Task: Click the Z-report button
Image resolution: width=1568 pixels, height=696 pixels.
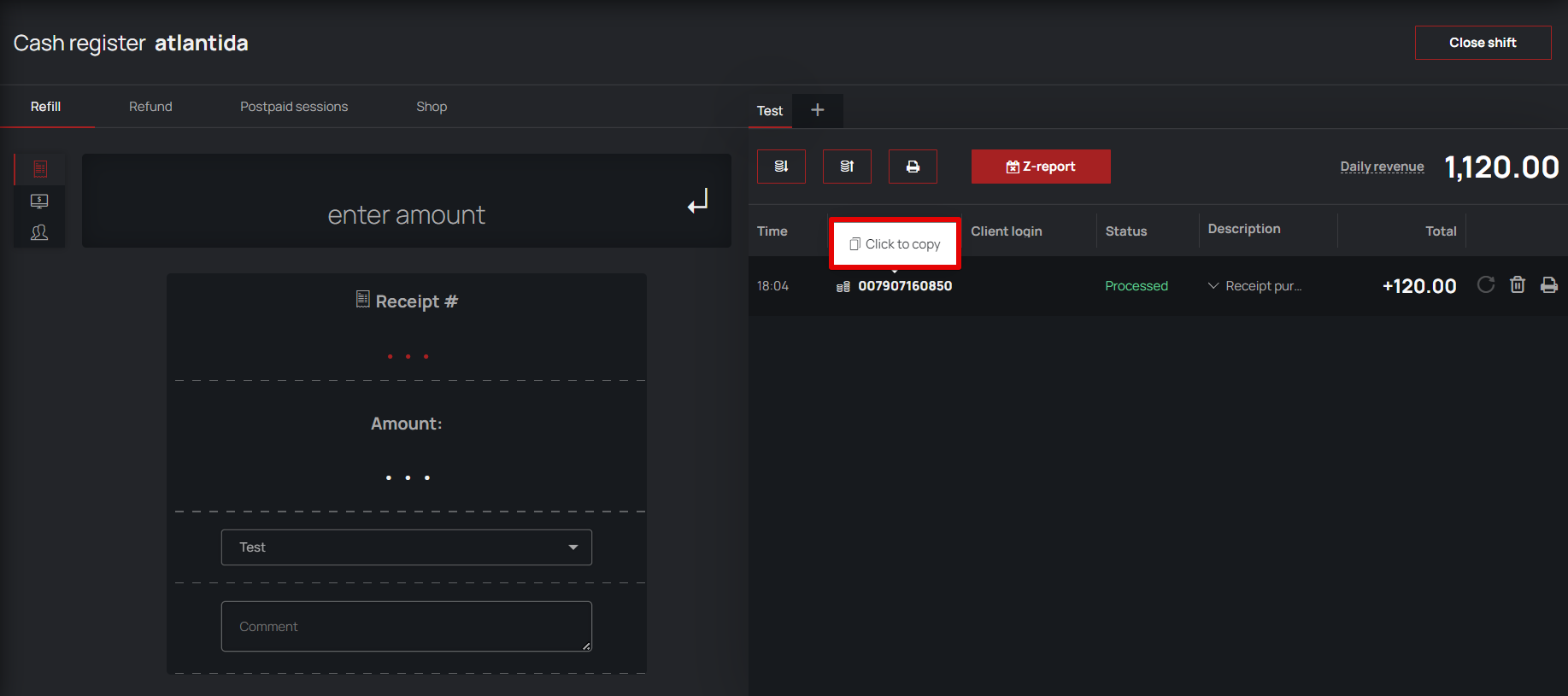Action: click(1041, 167)
